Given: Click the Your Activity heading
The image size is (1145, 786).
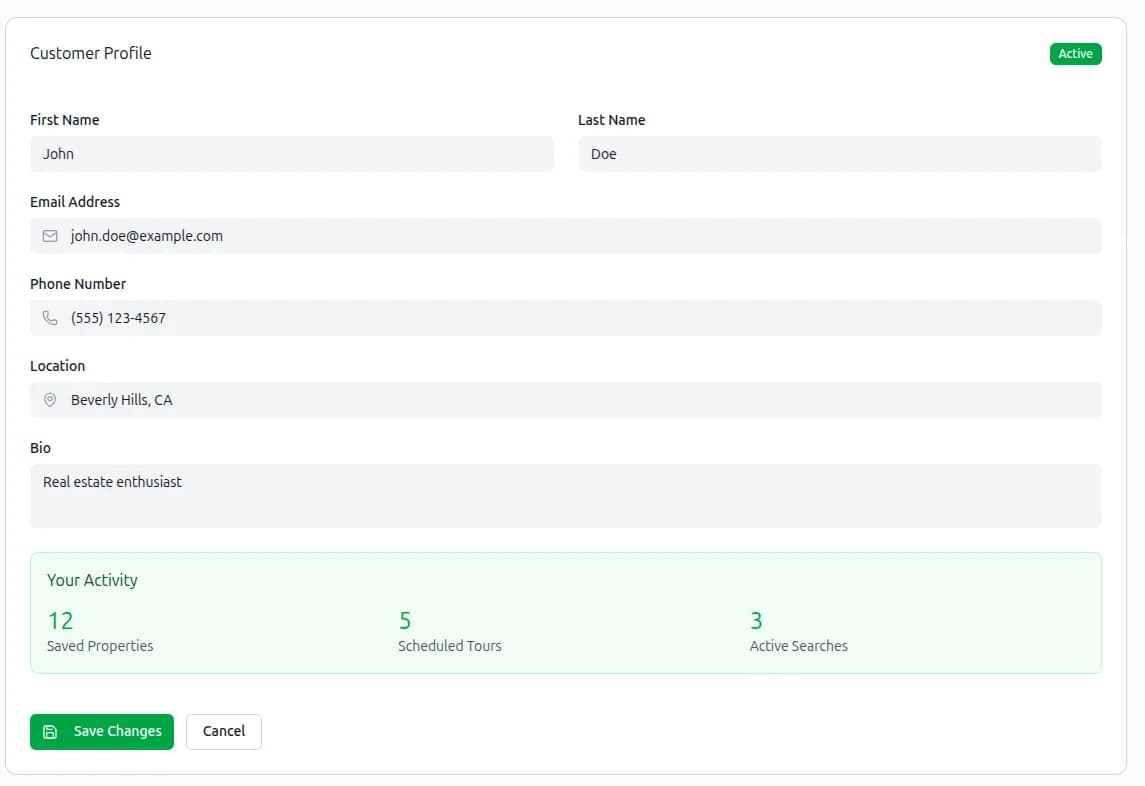Looking at the screenshot, I should (x=92, y=580).
